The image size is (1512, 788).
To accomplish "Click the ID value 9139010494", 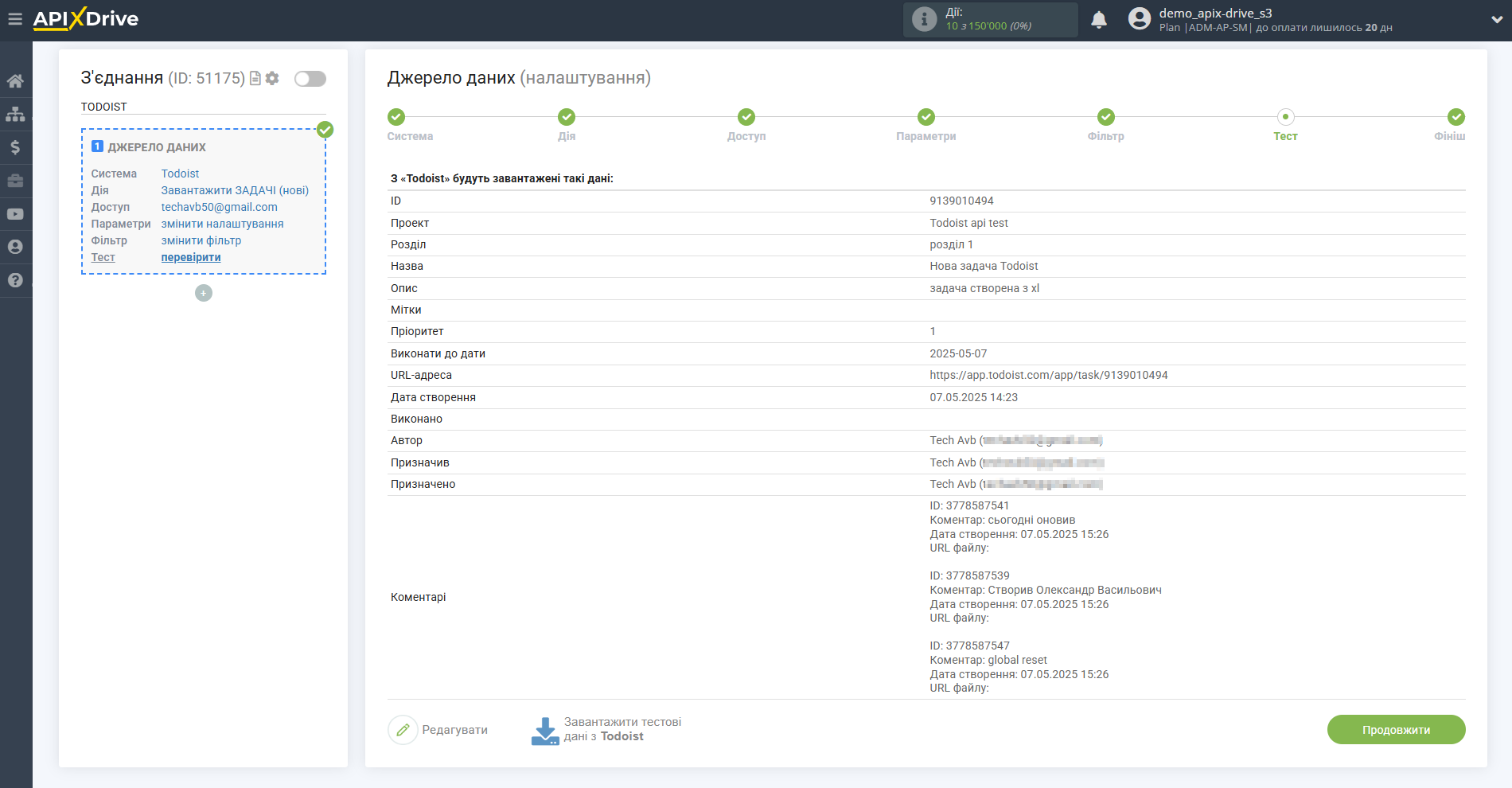I will tap(961, 201).
